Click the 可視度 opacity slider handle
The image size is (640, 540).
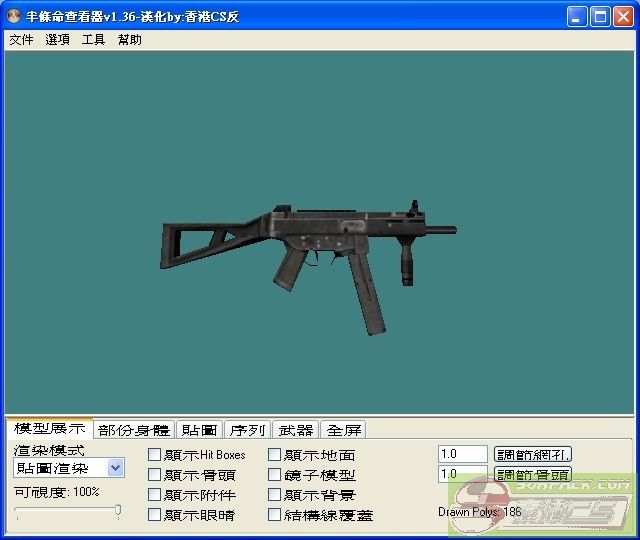[118, 511]
